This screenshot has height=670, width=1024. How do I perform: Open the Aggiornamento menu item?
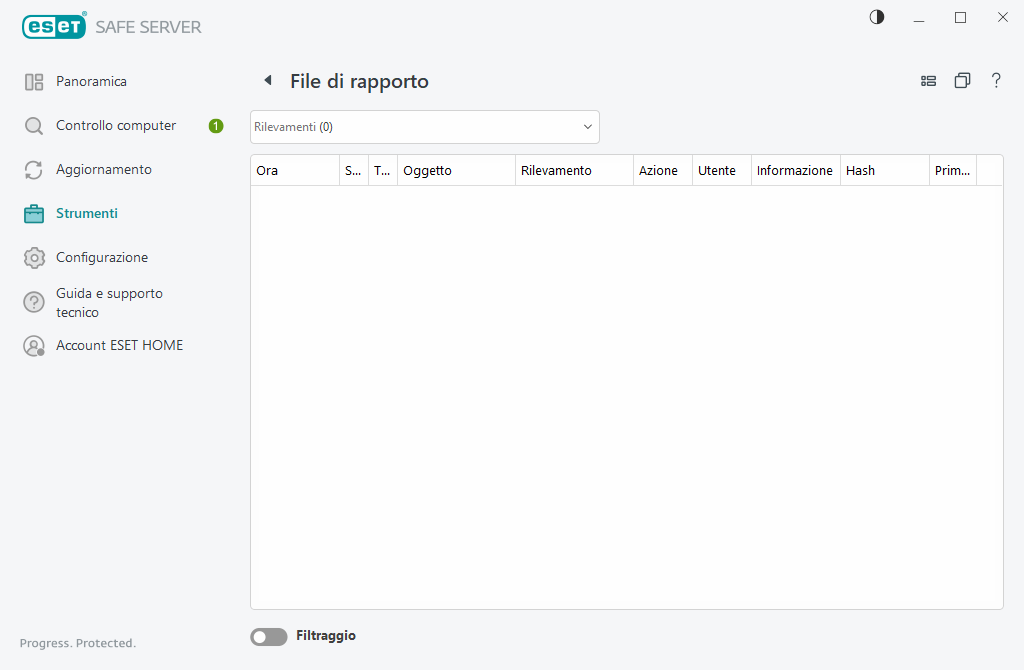point(104,169)
